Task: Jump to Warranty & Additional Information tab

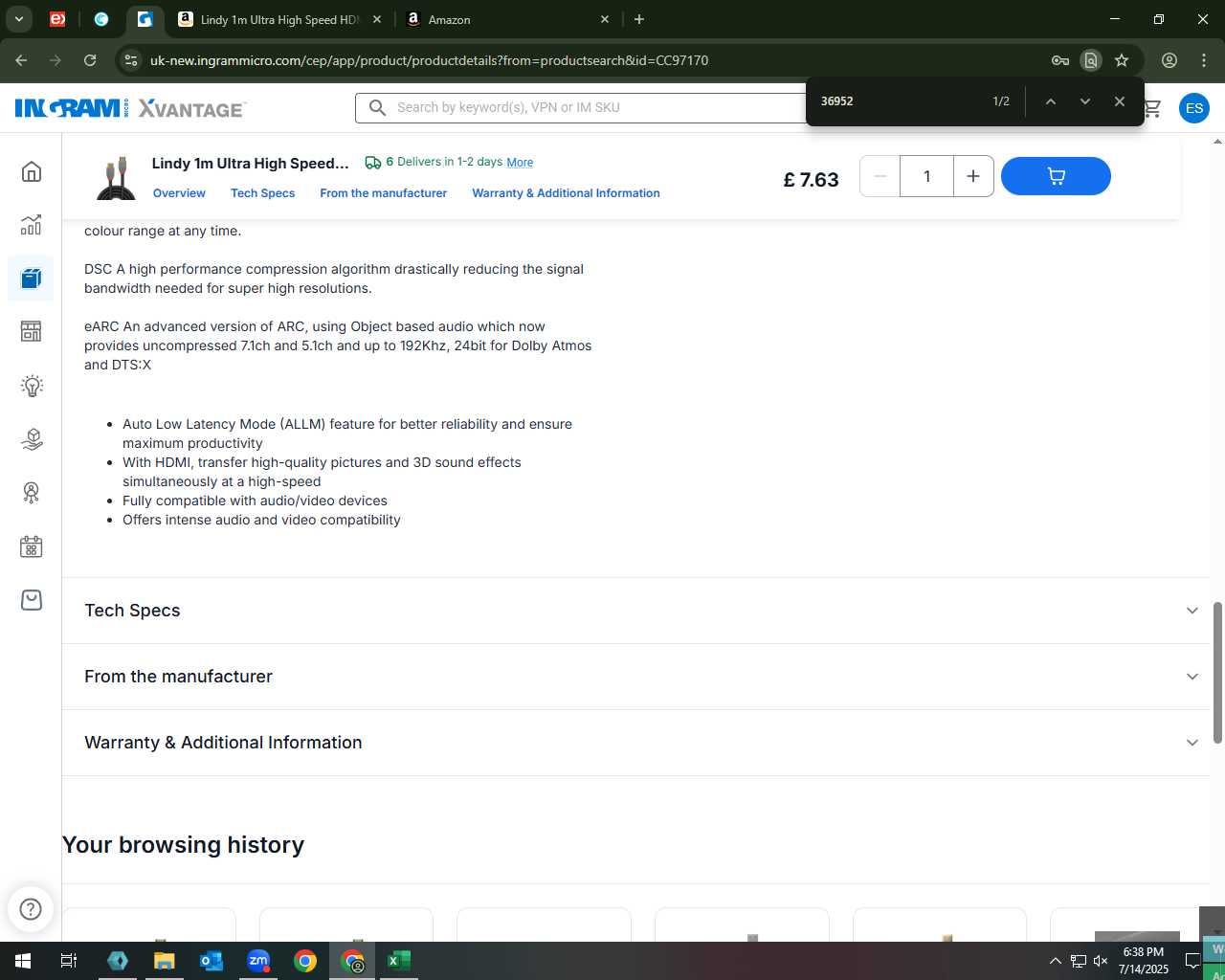Action: pyautogui.click(x=566, y=193)
